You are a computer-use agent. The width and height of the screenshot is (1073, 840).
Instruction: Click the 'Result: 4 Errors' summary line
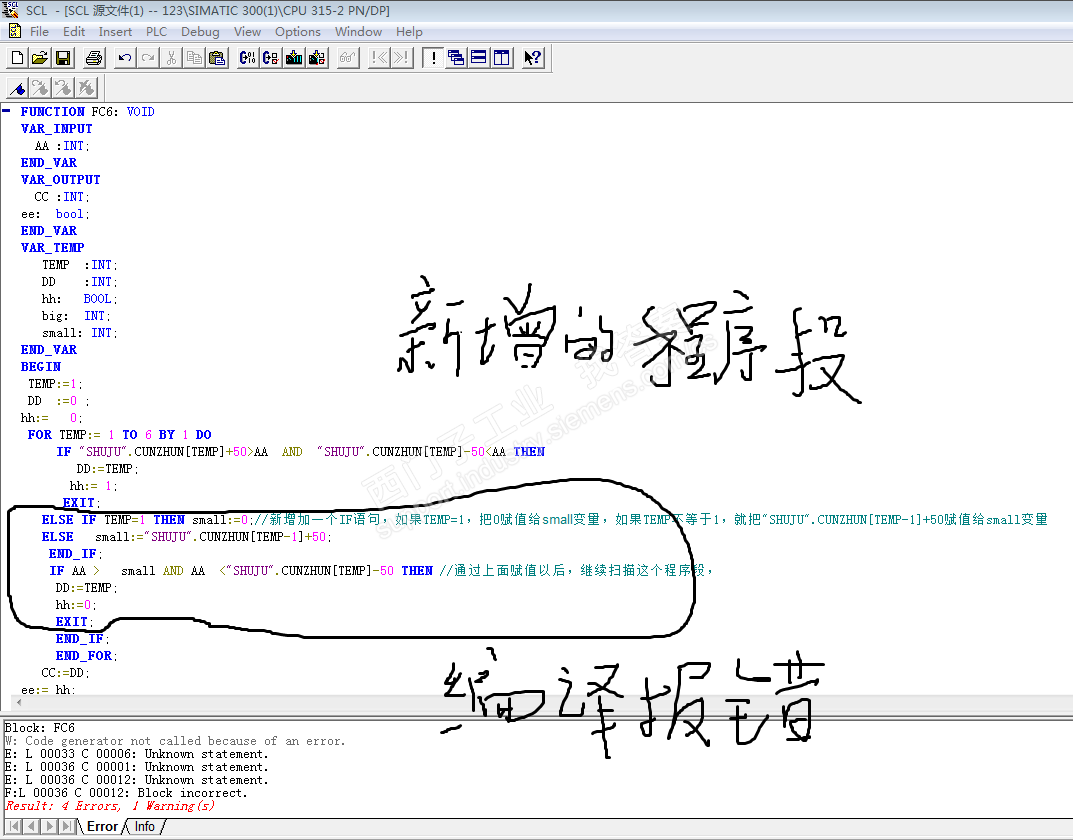point(109,806)
